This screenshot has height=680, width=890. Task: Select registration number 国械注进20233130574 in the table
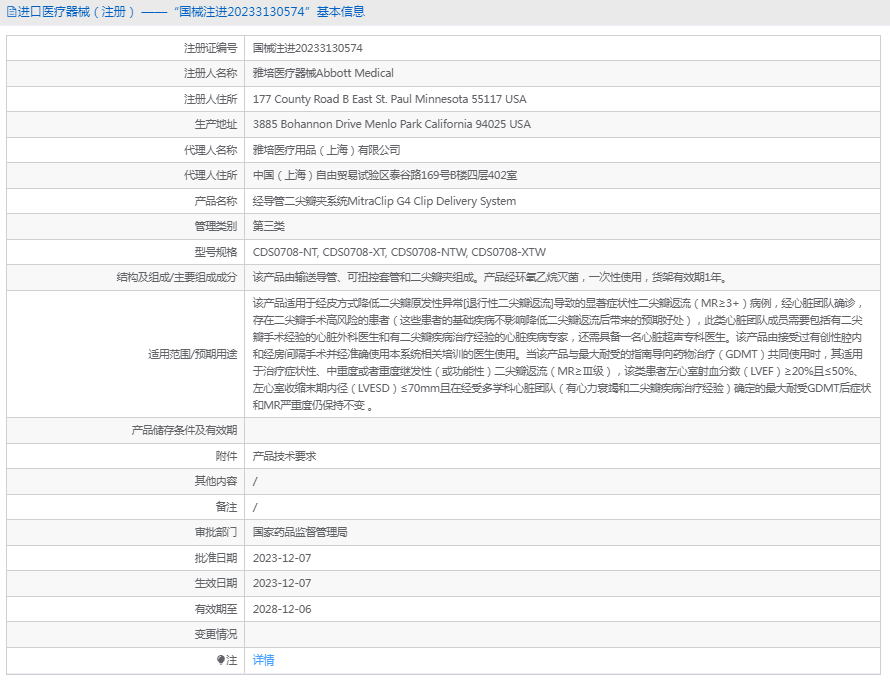[x=308, y=48]
